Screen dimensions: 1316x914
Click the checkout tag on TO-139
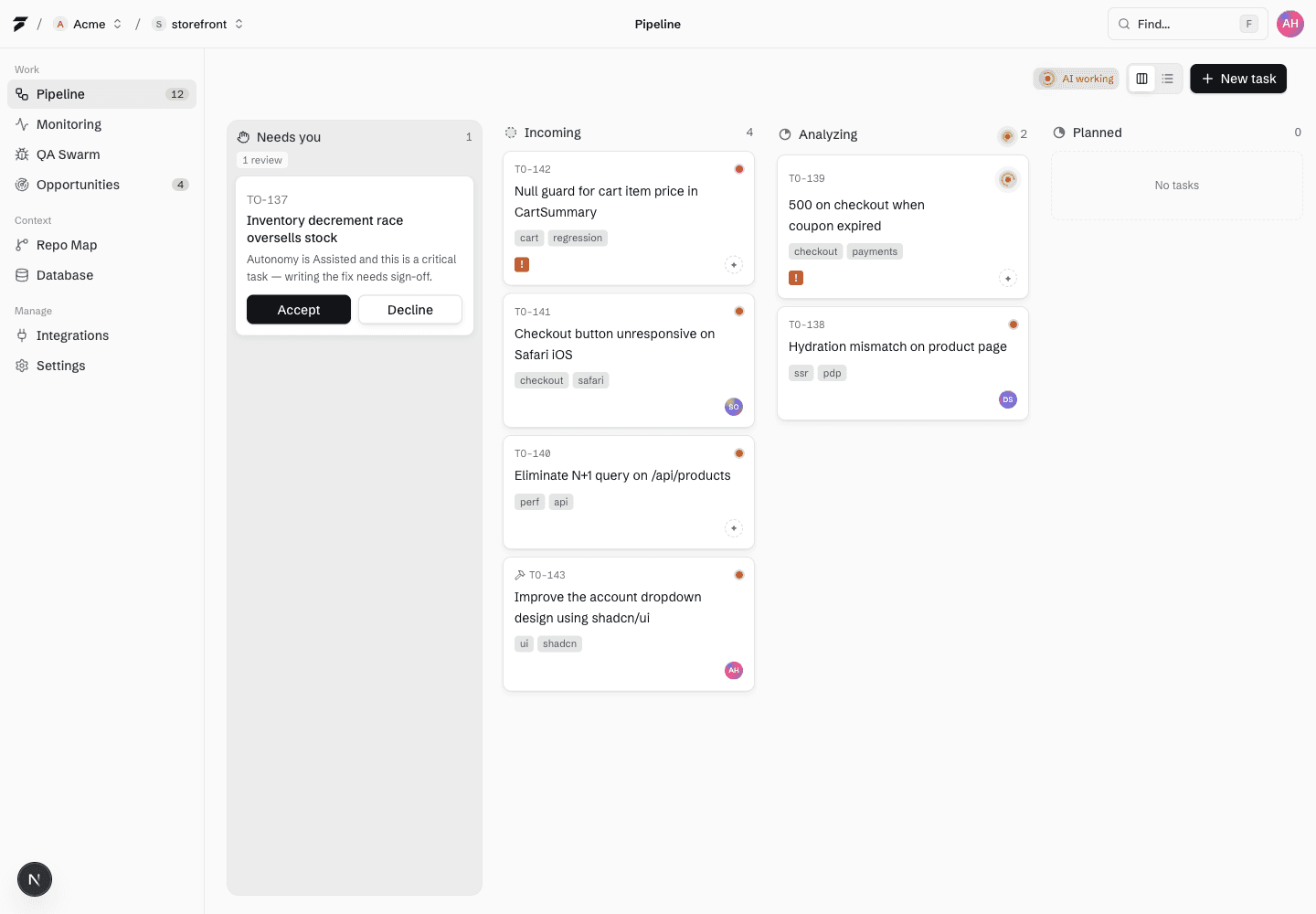815,251
